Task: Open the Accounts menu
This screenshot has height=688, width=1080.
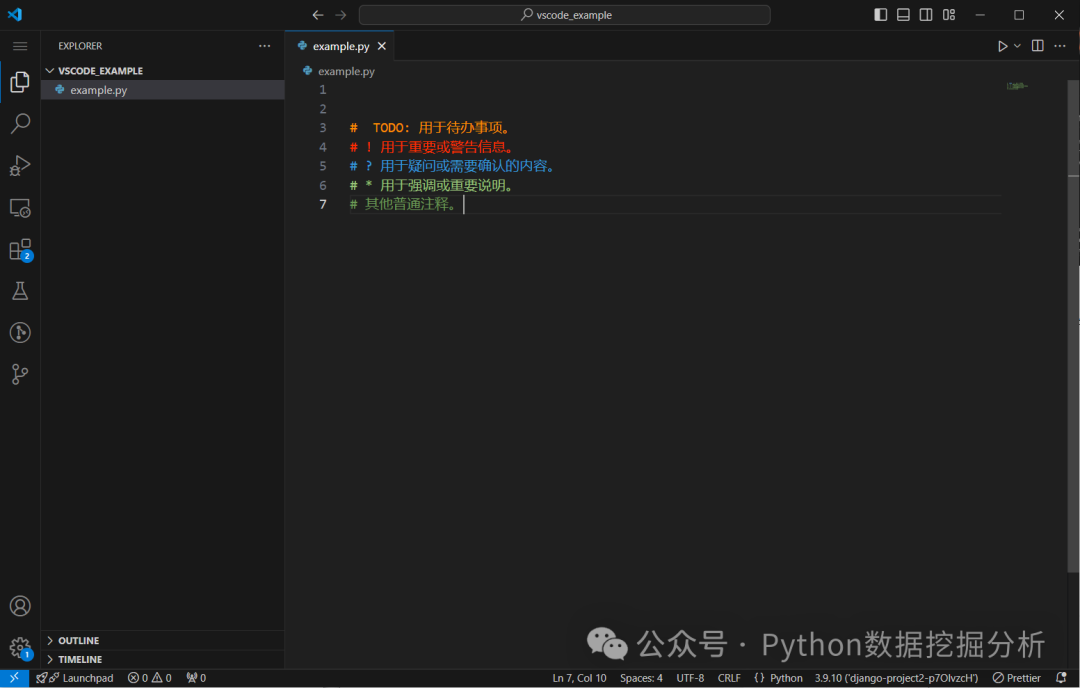Action: coord(20,606)
